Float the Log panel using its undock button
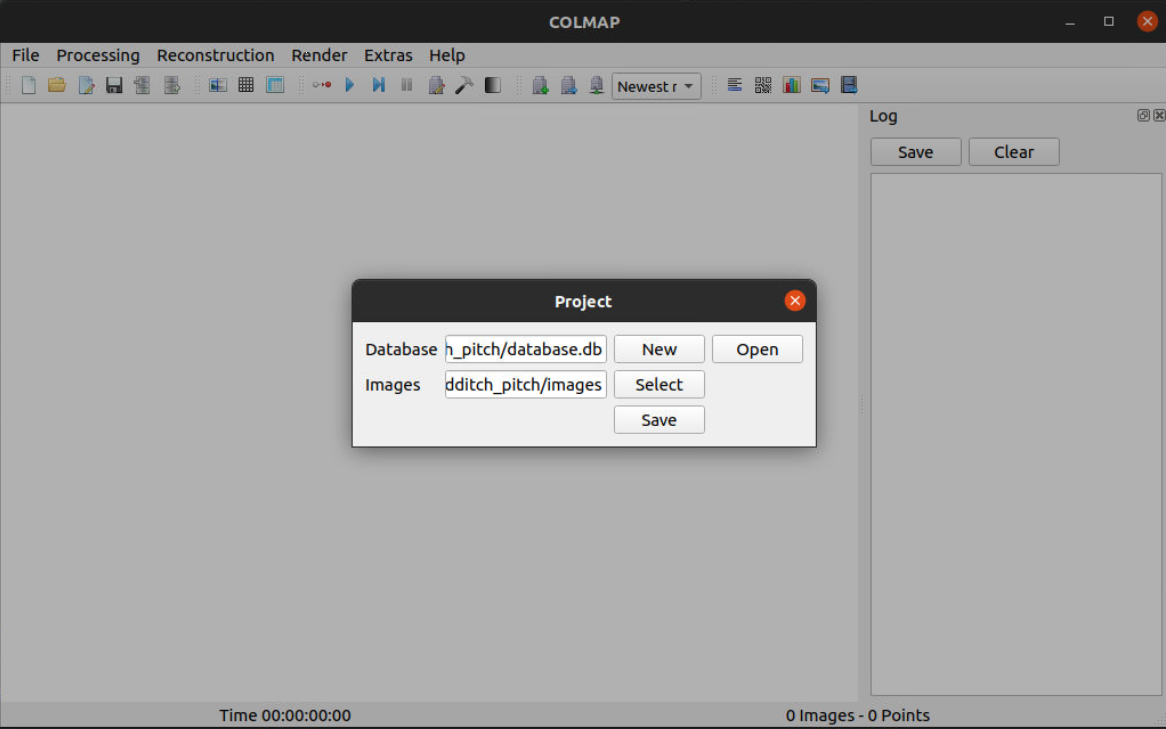 [x=1143, y=116]
